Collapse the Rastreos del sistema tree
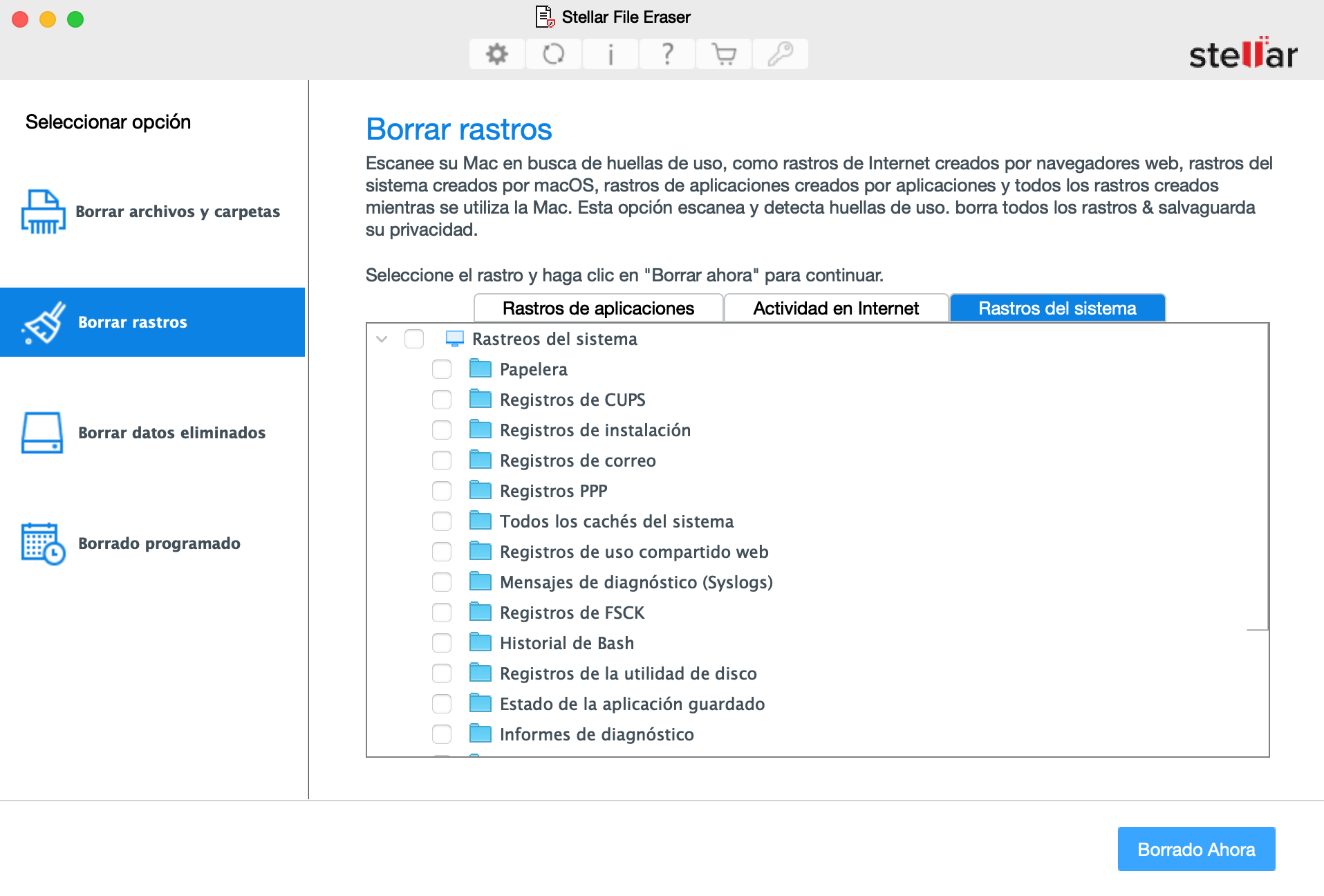 [x=382, y=339]
